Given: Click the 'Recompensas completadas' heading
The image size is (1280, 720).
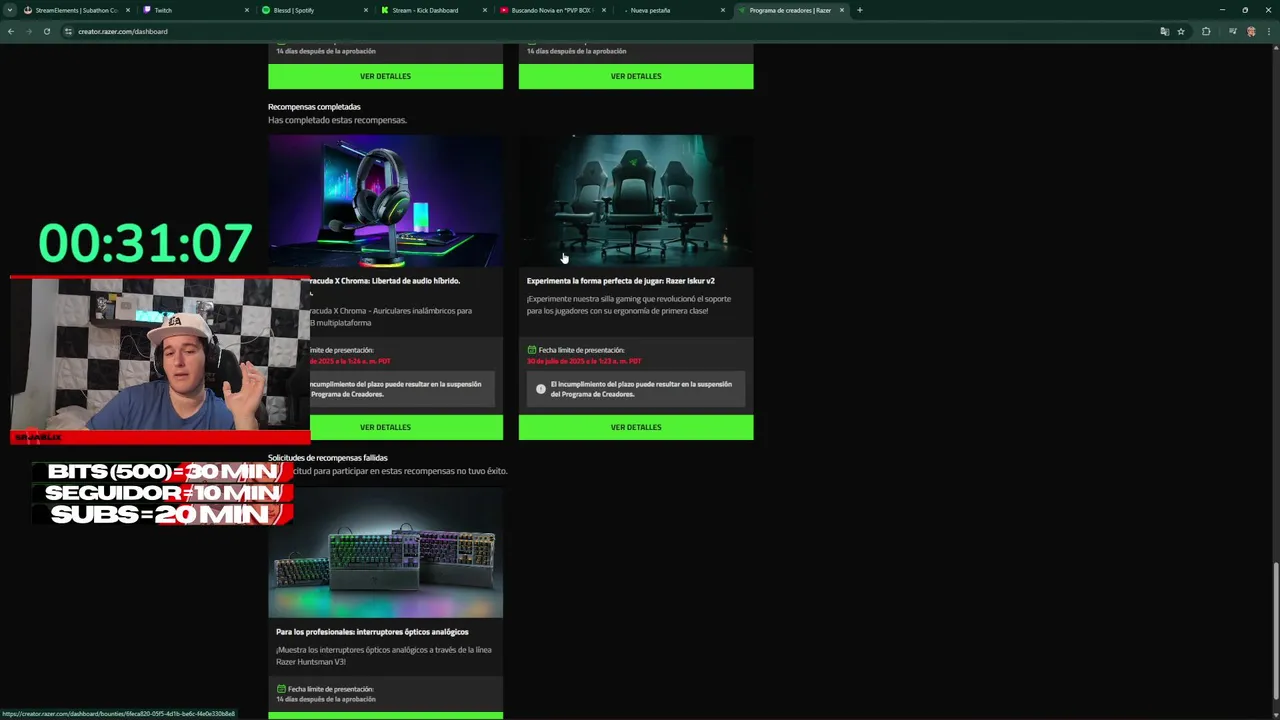Looking at the screenshot, I should [x=314, y=107].
